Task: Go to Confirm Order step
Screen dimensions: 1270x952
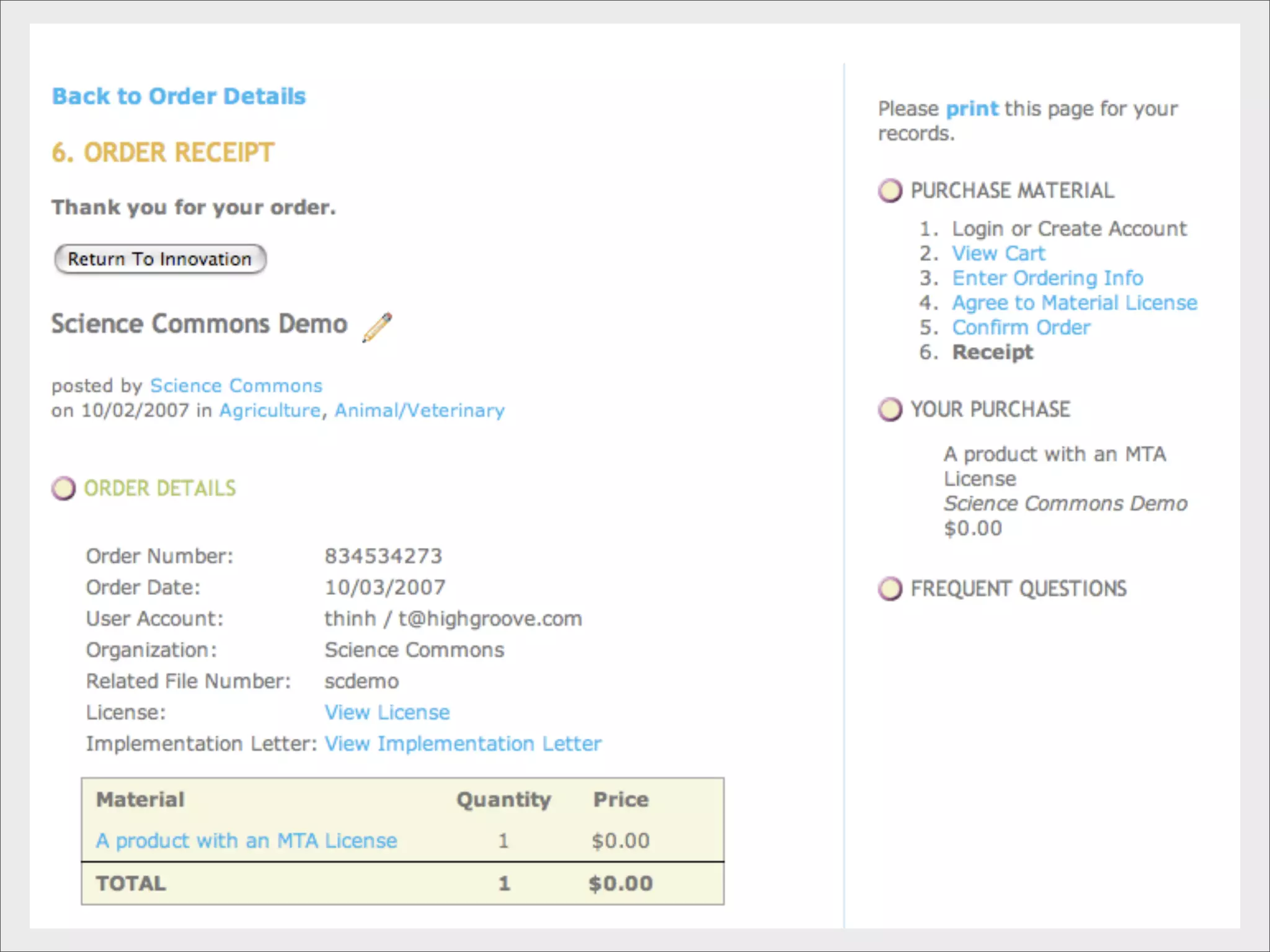Action: [x=1021, y=327]
